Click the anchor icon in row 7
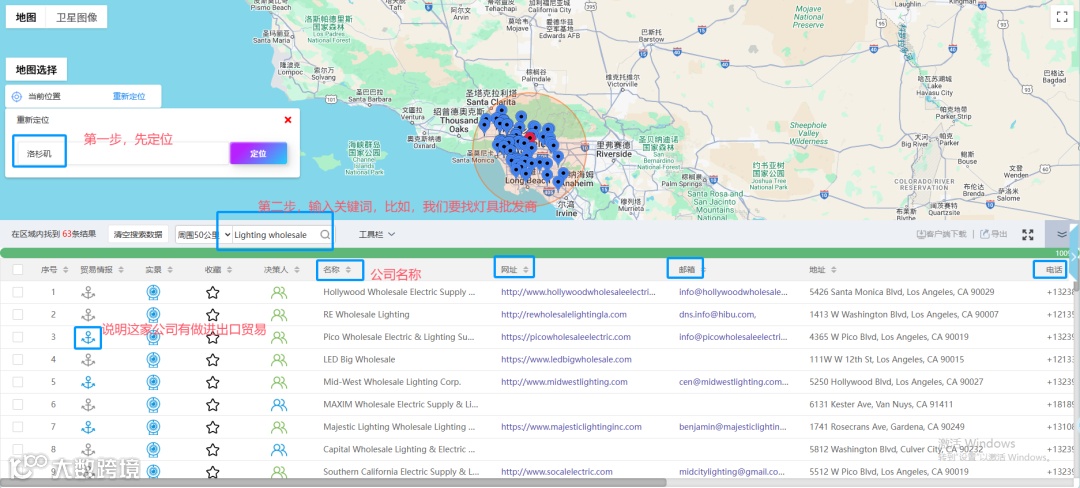This screenshot has width=1080, height=488. (88, 427)
